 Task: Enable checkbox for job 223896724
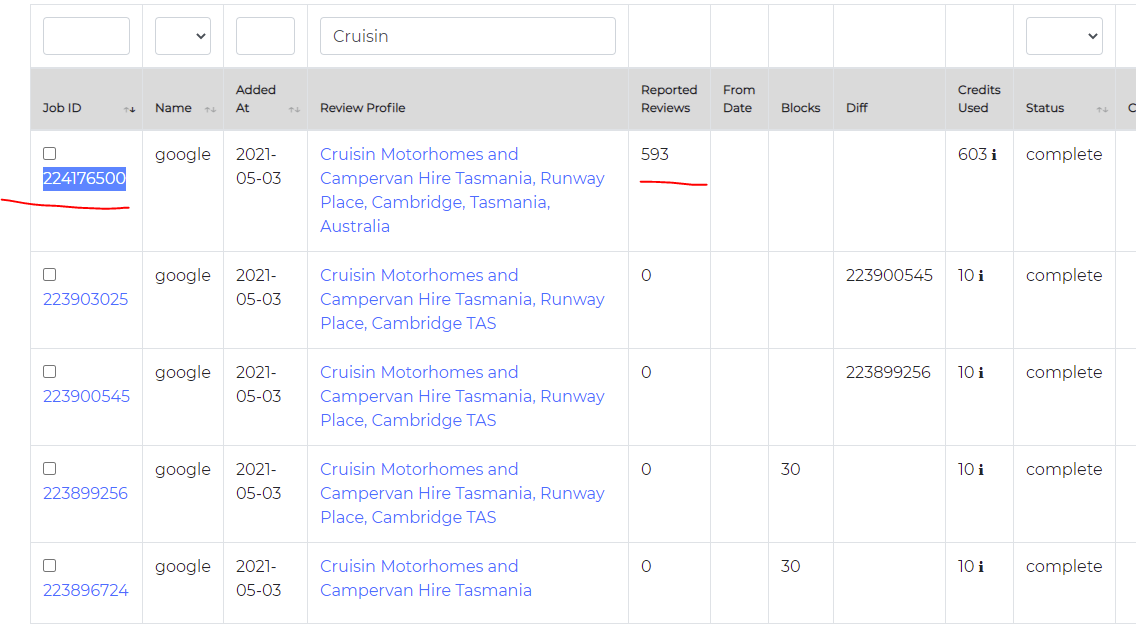[49, 566]
